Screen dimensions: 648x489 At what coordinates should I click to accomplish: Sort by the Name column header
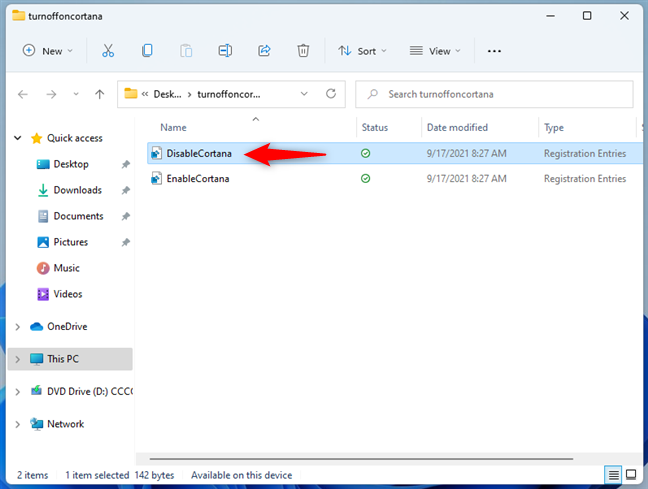click(x=173, y=127)
